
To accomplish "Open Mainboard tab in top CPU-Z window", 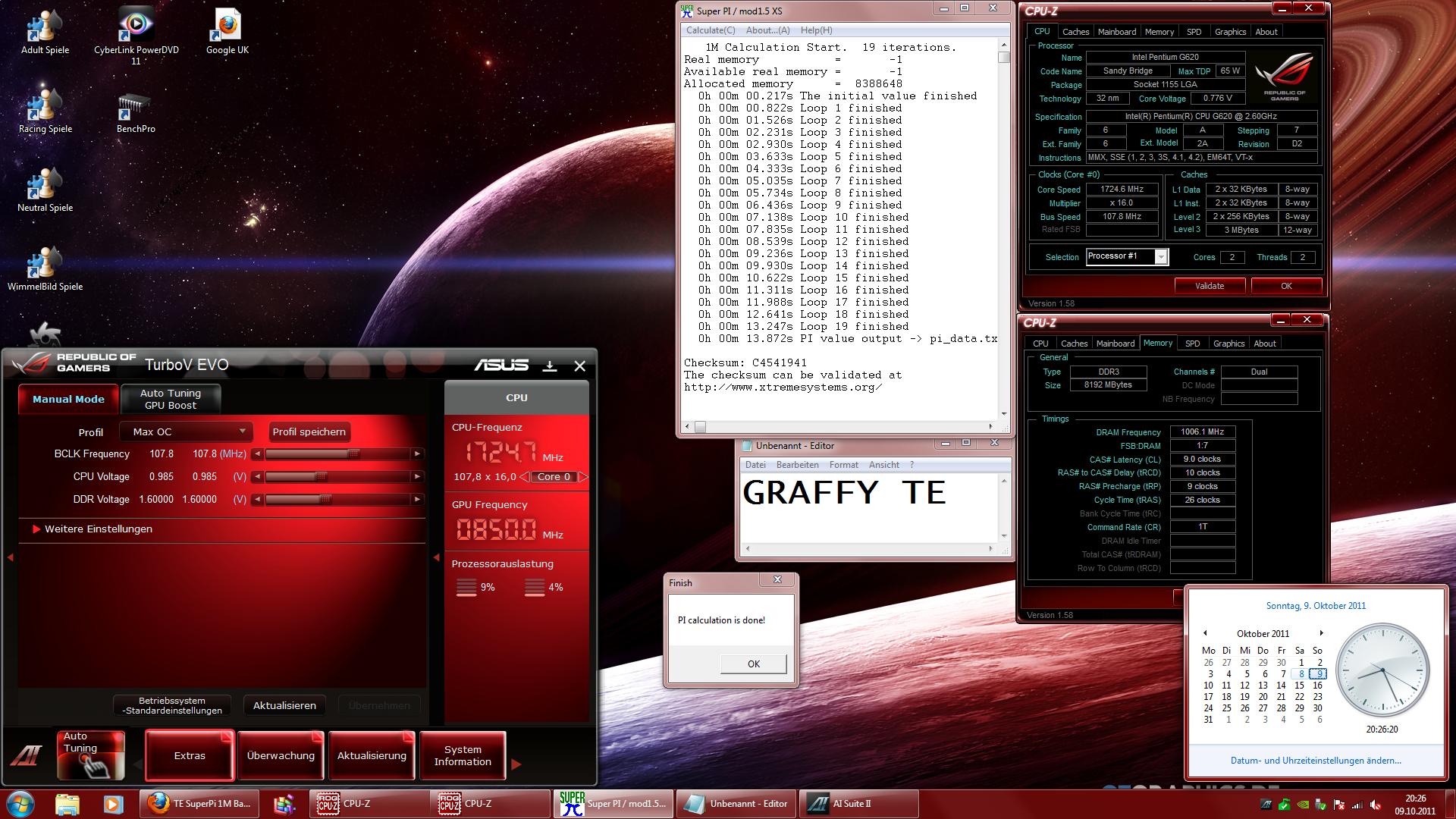I will (1117, 32).
